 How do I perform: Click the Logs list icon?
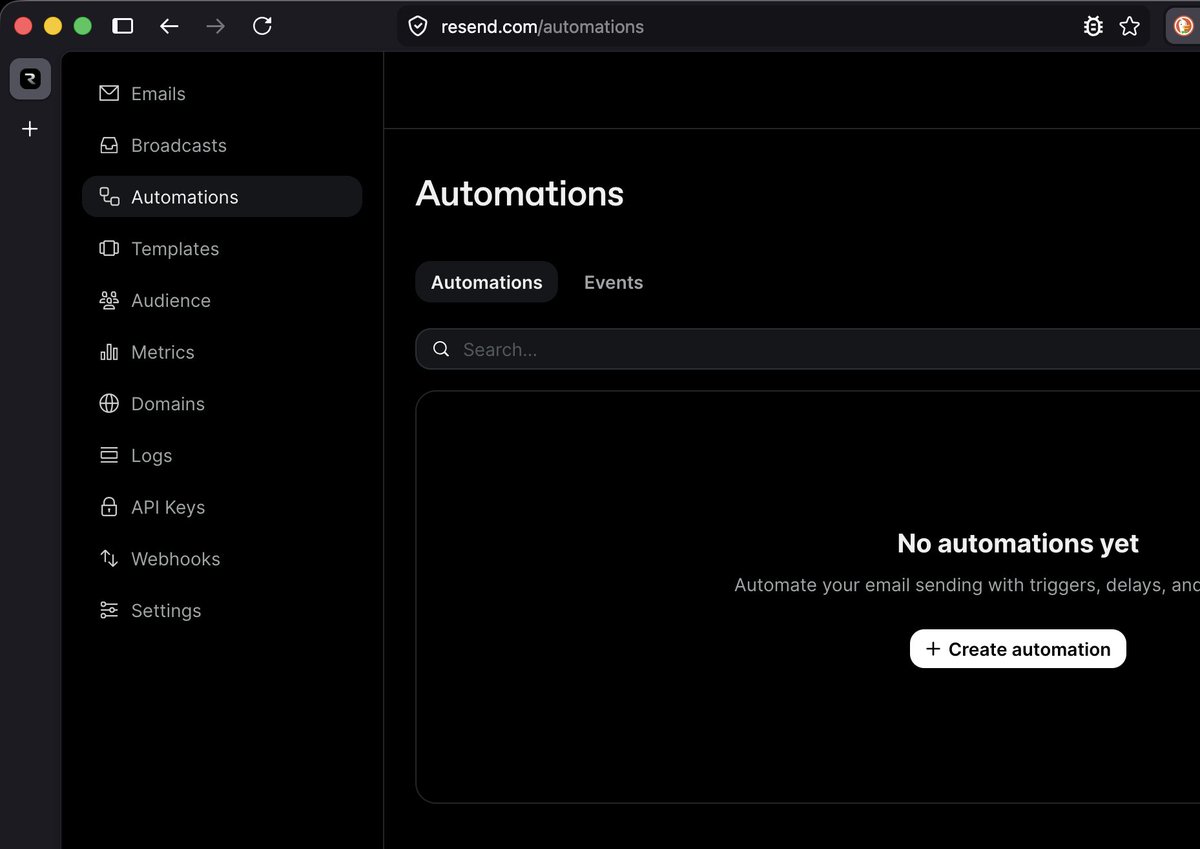click(109, 455)
